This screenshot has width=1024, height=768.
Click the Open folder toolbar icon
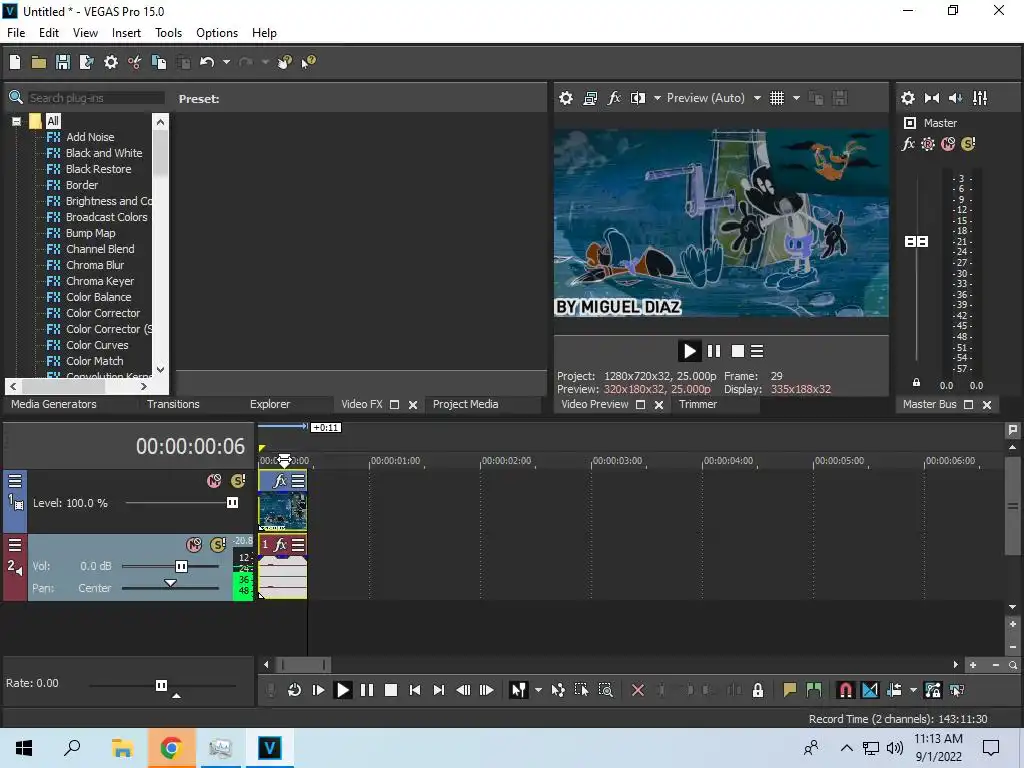[x=39, y=62]
